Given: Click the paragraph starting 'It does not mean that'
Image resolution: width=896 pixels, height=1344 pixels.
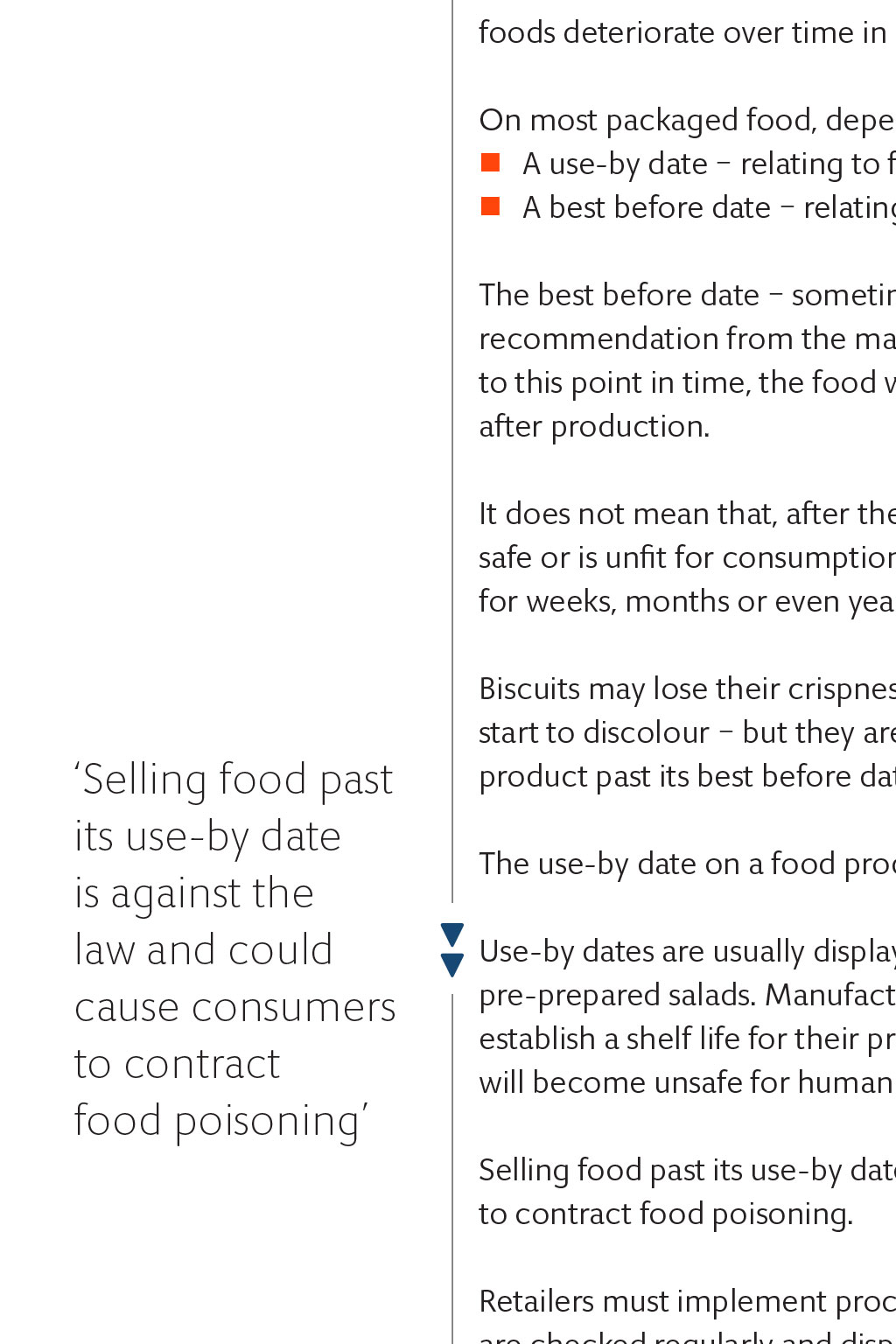Looking at the screenshot, I should tap(688, 557).
